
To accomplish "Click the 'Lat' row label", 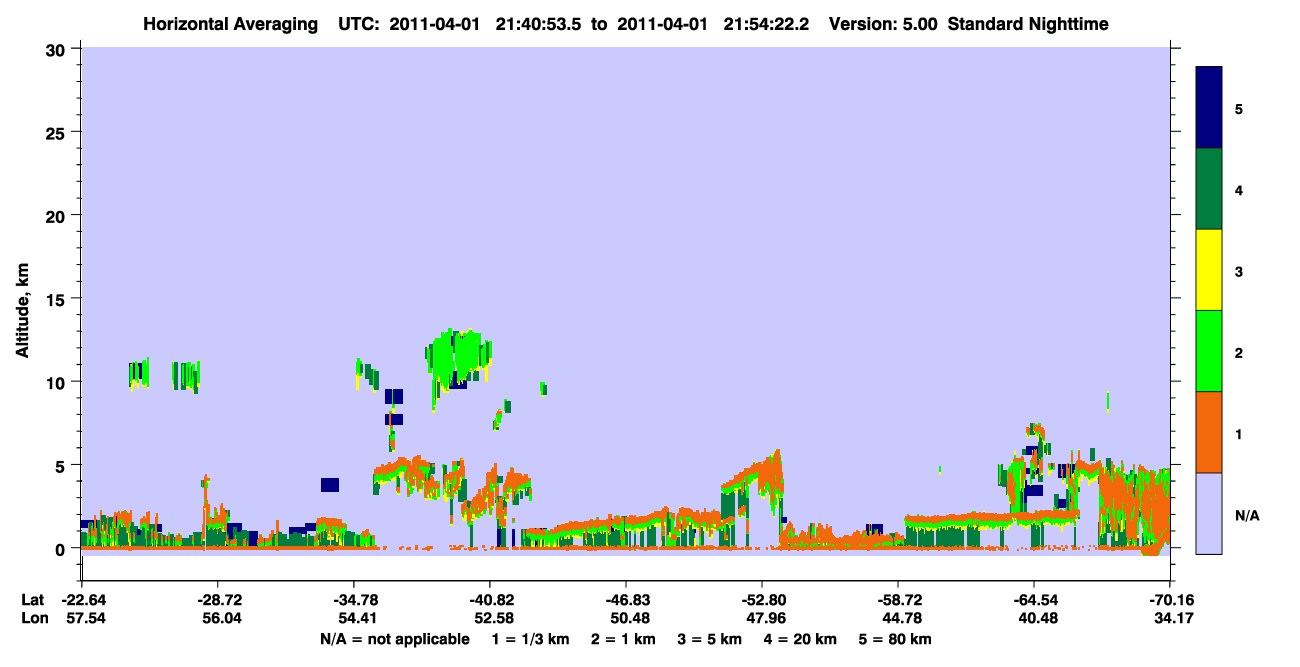I will 32,601.
